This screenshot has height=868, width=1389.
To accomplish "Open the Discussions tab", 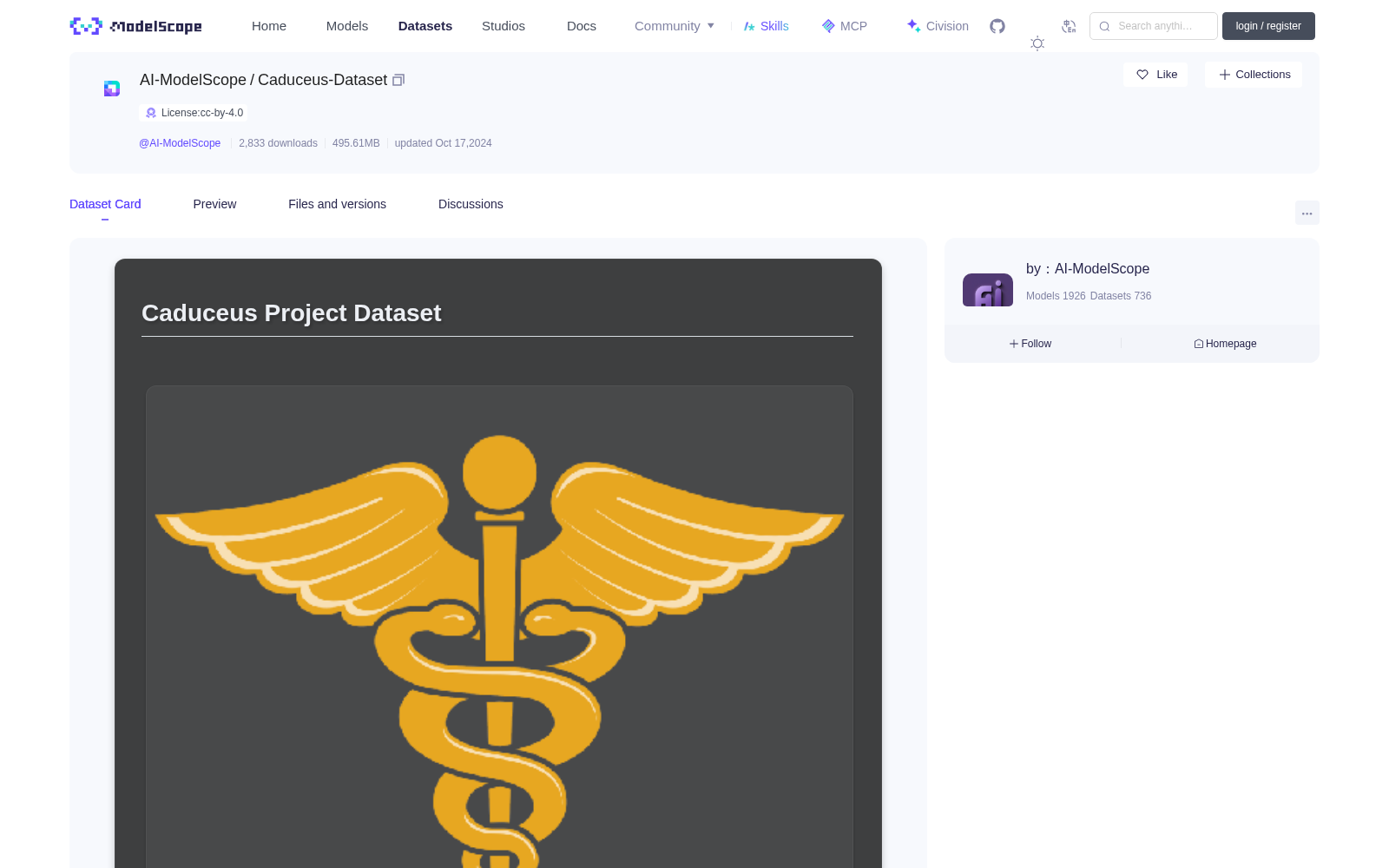I will pos(471,204).
